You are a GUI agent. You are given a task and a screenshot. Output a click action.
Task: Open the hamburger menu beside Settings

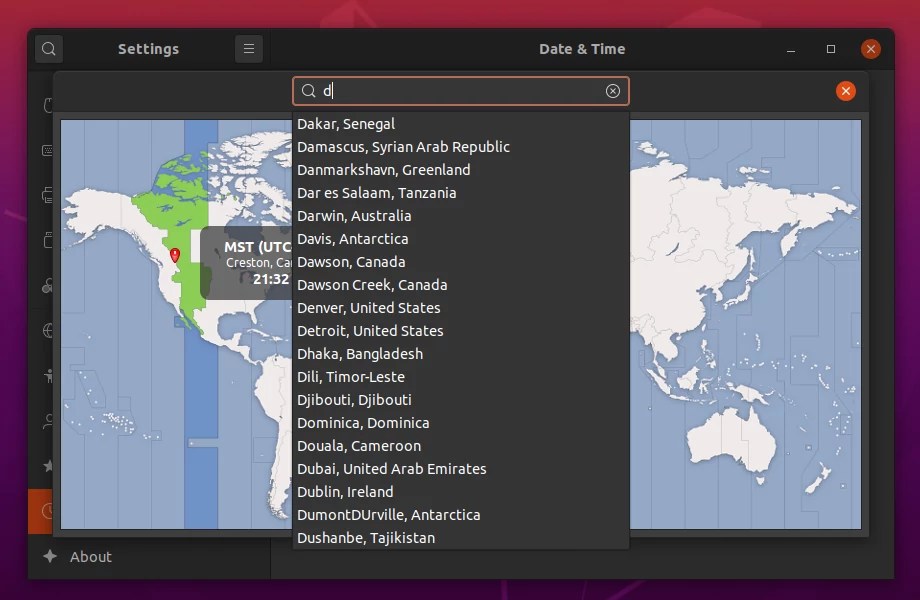[248, 48]
